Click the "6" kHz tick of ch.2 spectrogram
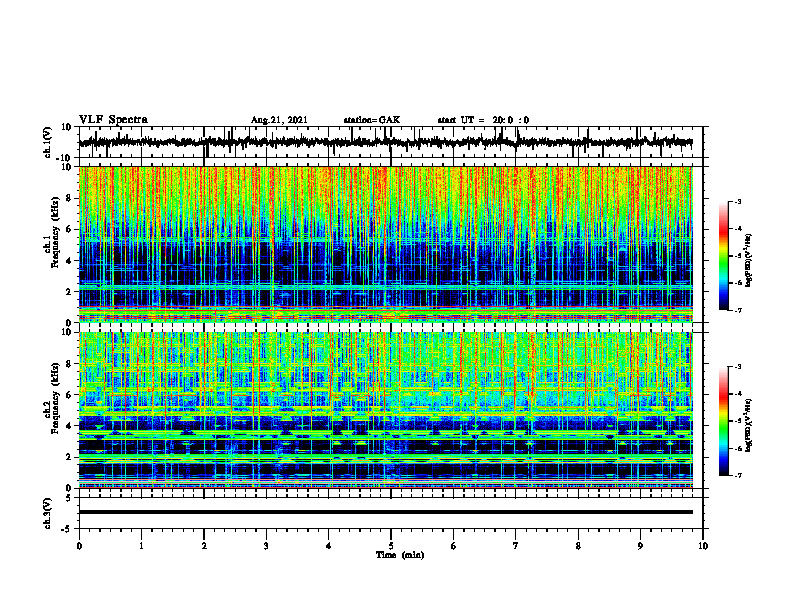This screenshot has height=612, width=792. [70, 395]
